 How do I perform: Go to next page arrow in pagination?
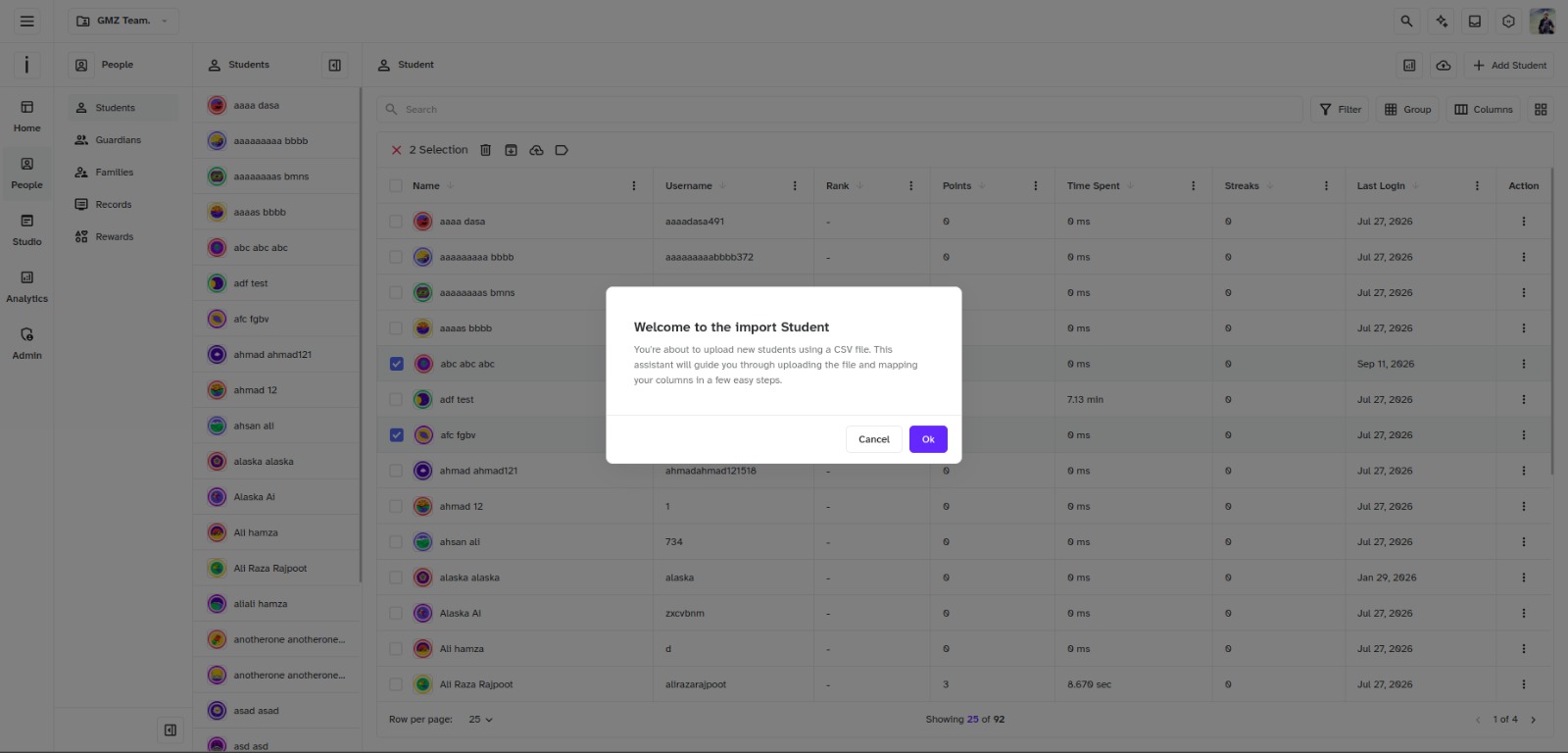point(1534,720)
